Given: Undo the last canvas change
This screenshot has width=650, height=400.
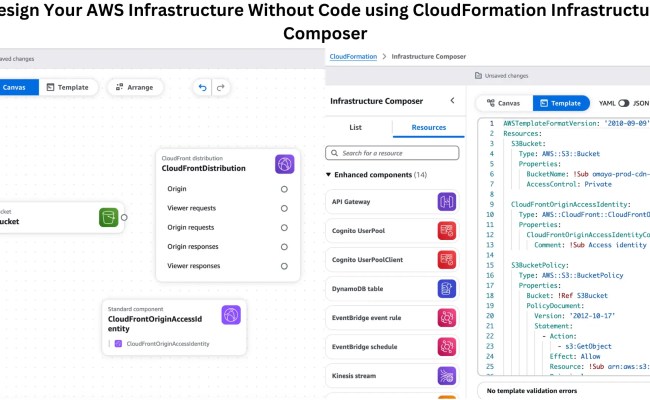Looking at the screenshot, I should (202, 87).
